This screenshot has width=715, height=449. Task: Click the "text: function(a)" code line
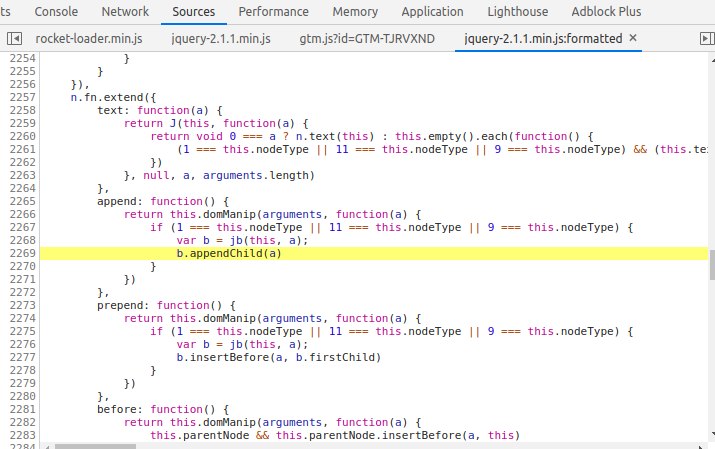click(x=160, y=110)
